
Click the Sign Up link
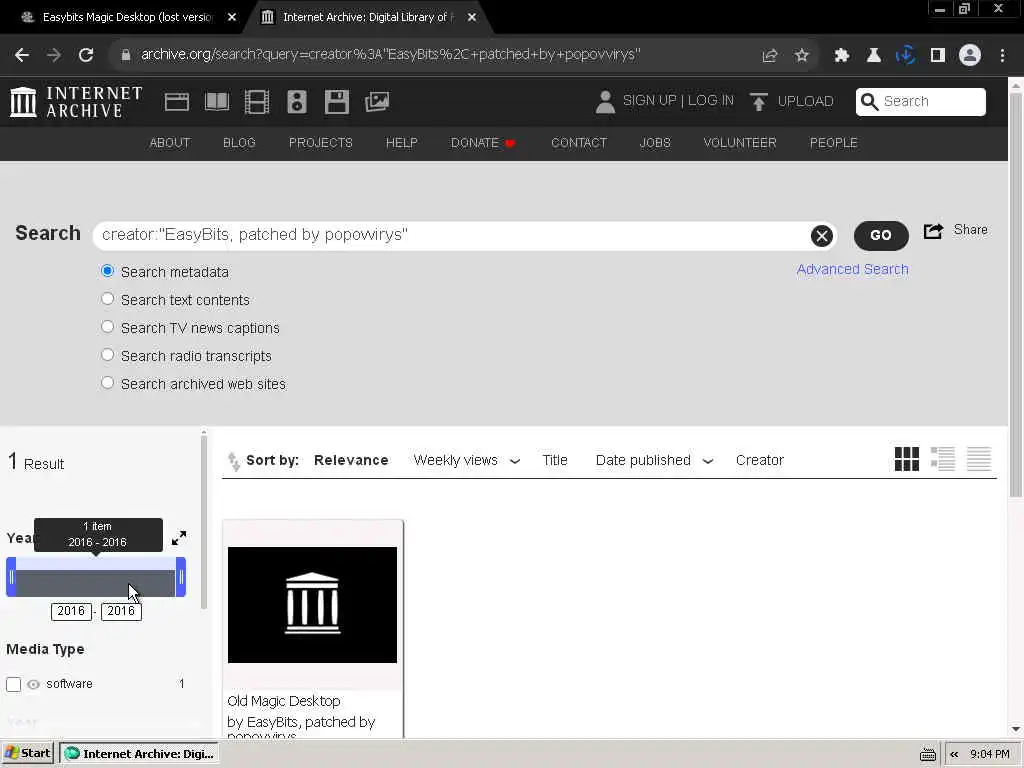[650, 101]
